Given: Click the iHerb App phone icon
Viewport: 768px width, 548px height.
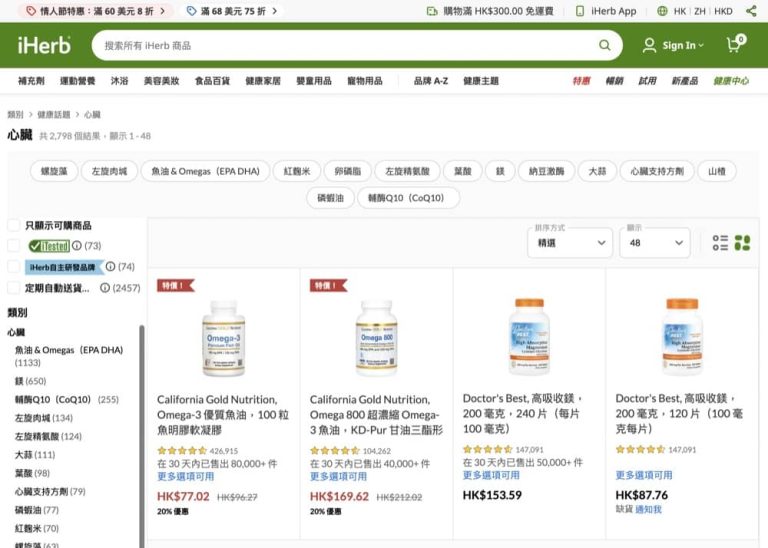Looking at the screenshot, I should click(580, 11).
